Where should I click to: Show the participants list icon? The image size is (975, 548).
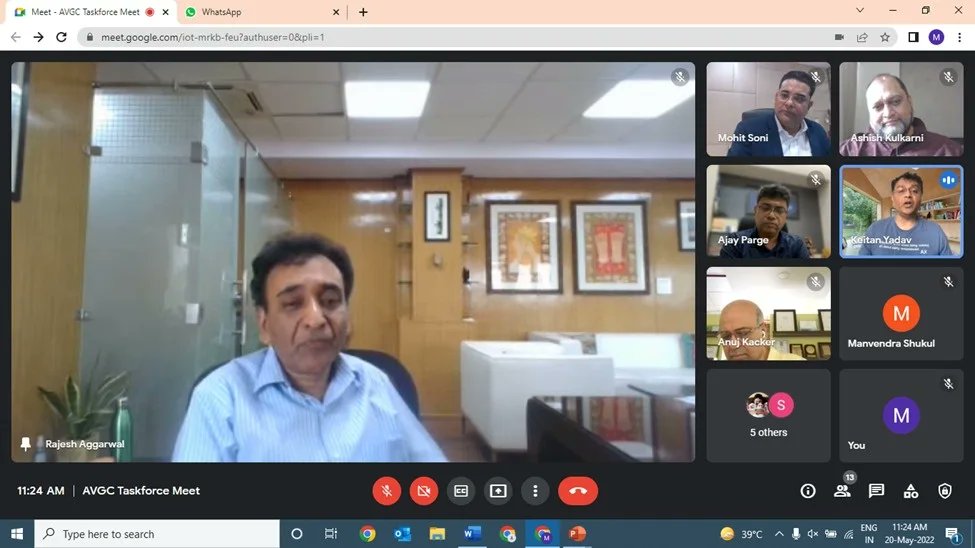point(843,491)
